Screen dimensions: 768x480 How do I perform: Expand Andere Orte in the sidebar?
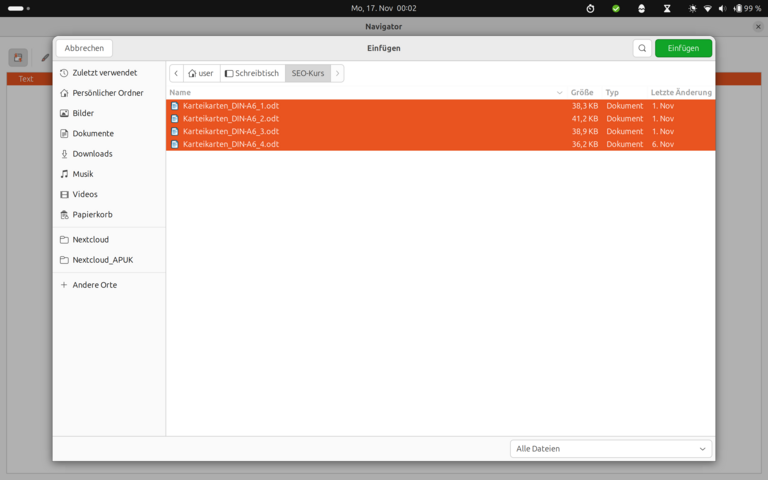[94, 285]
